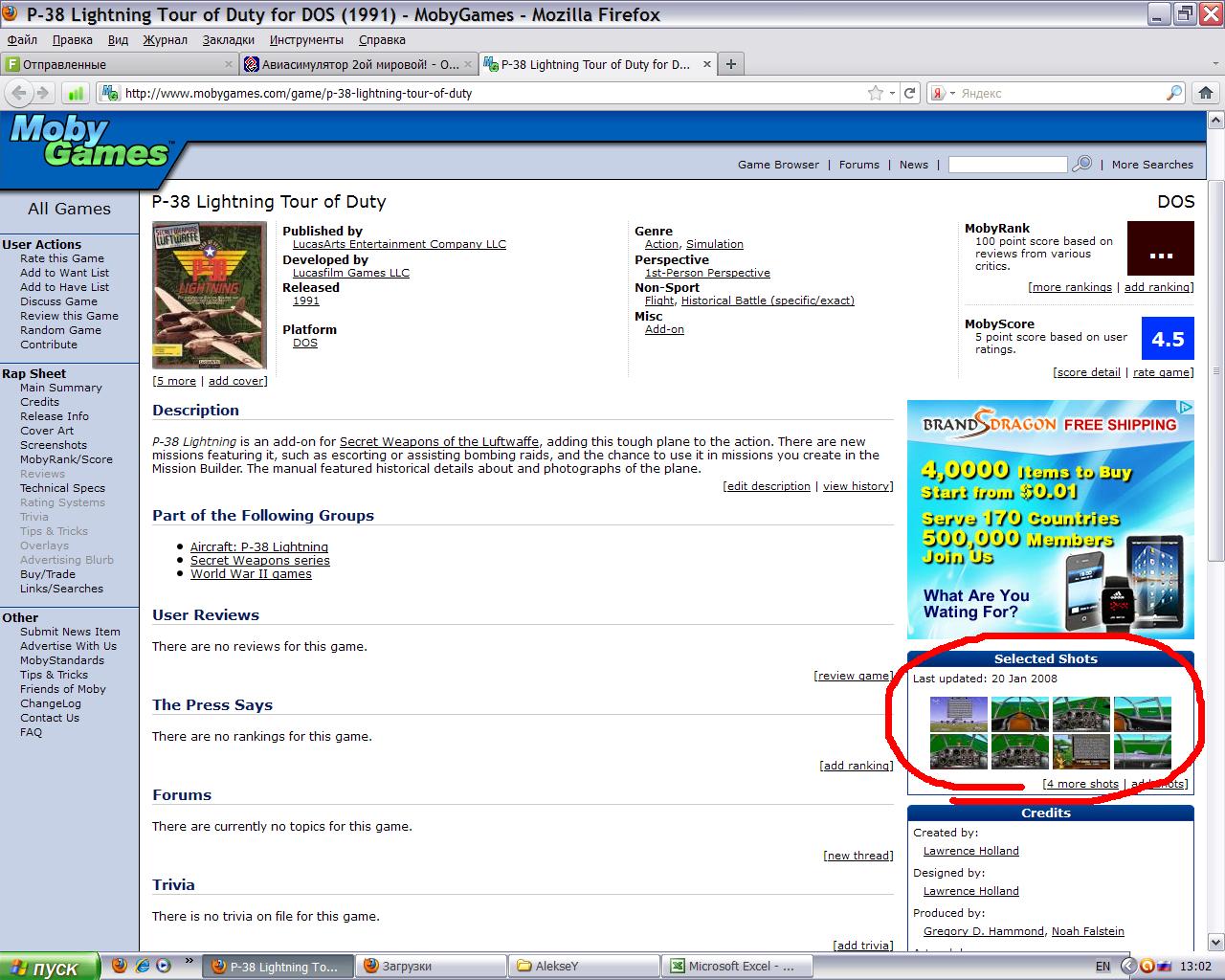Open the 1st-Person Perspective link

[x=707, y=273]
